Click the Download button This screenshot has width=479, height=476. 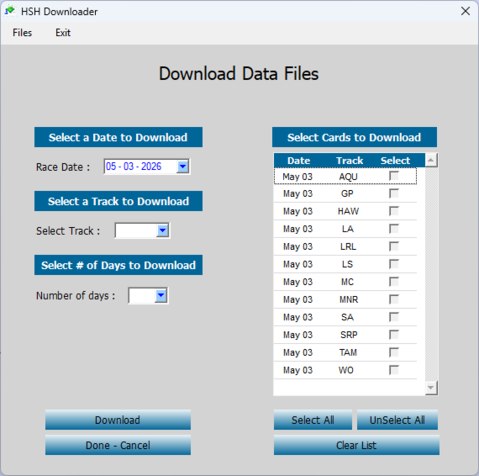[x=118, y=420]
